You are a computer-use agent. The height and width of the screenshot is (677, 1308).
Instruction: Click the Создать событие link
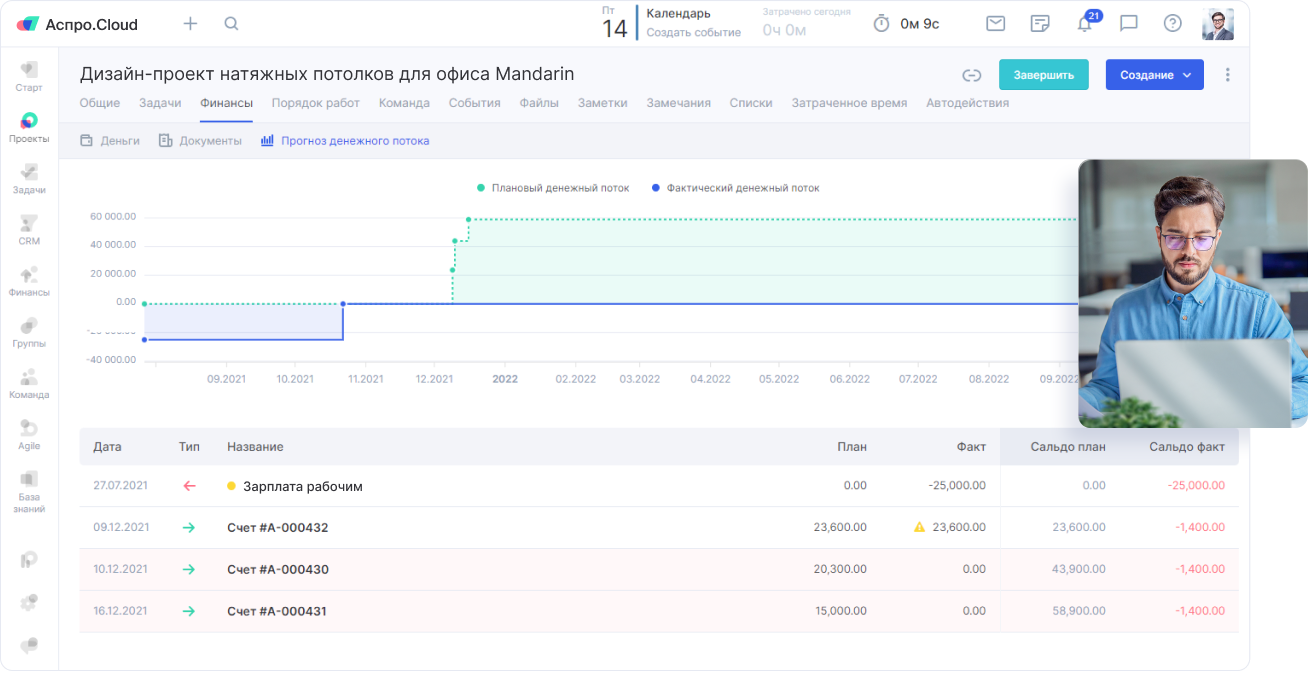693,32
